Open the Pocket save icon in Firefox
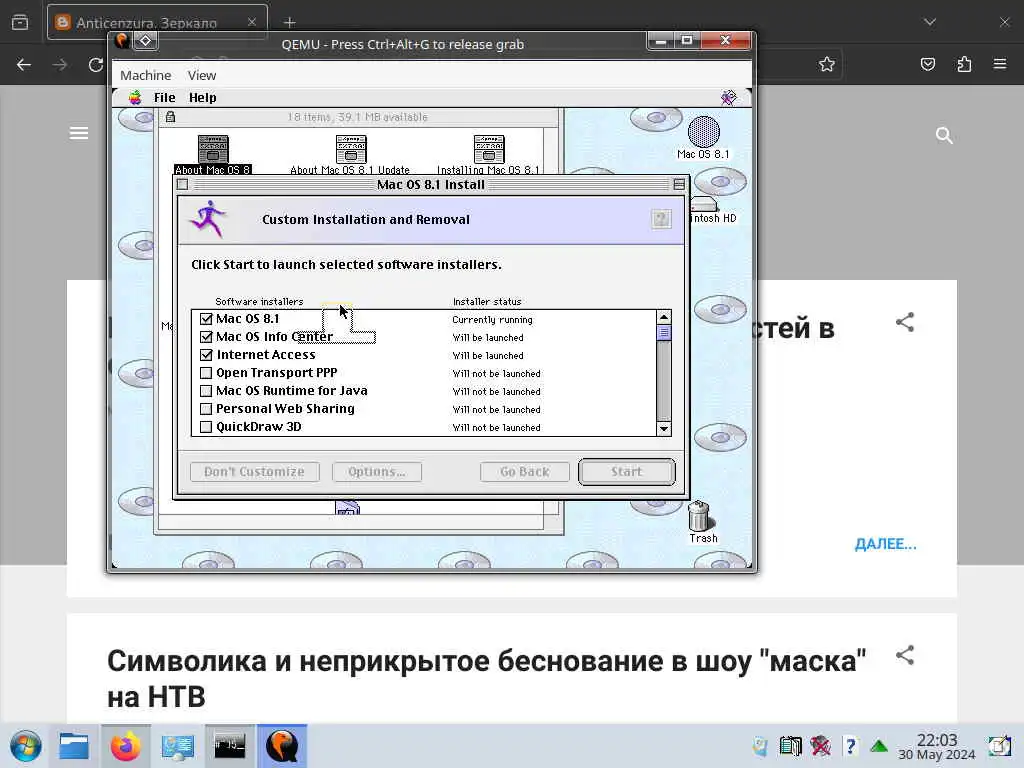1024x768 pixels. tap(927, 64)
